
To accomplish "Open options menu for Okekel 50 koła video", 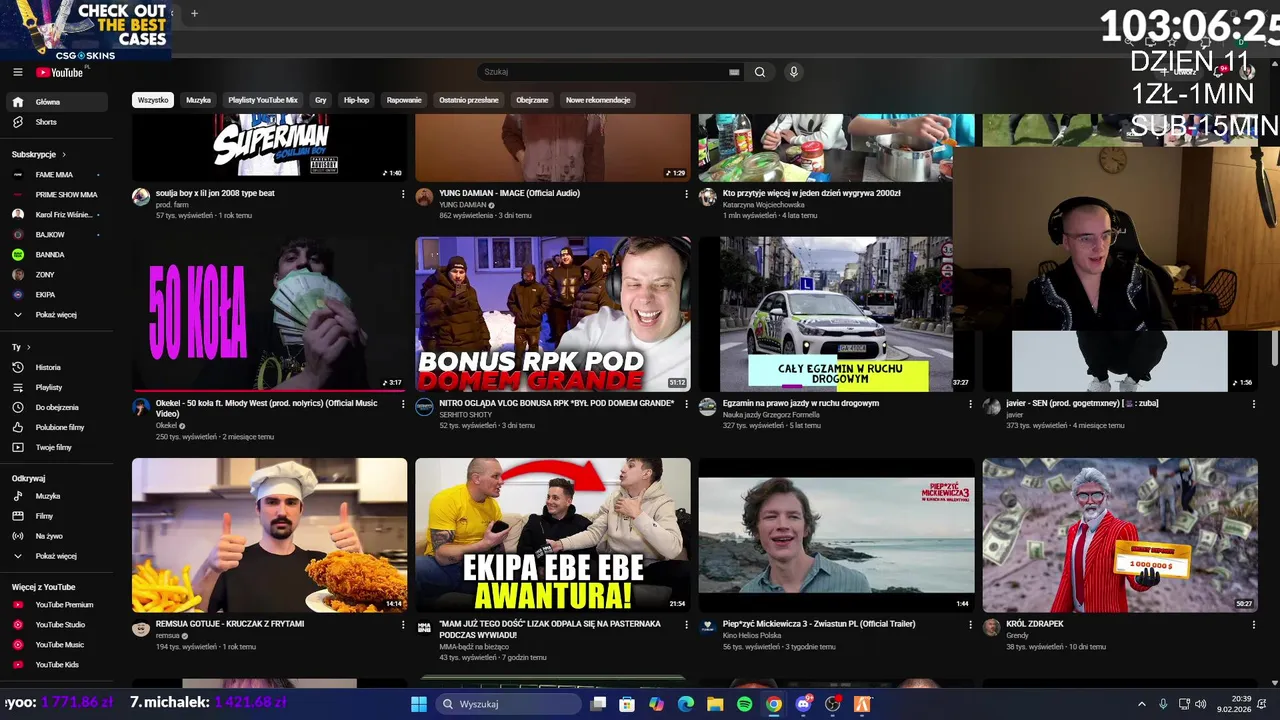I will (403, 404).
